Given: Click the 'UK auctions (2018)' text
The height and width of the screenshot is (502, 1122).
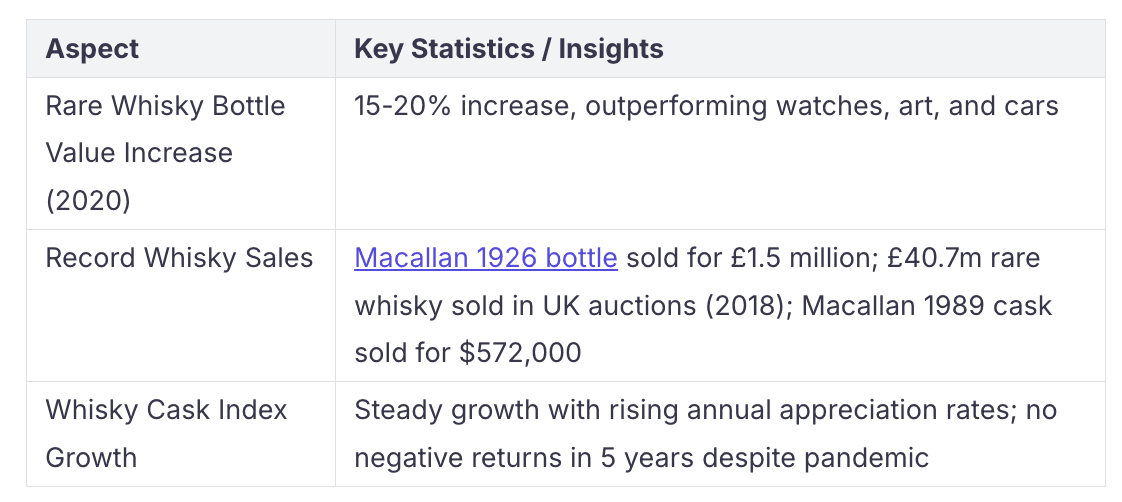Looking at the screenshot, I should [x=665, y=305].
